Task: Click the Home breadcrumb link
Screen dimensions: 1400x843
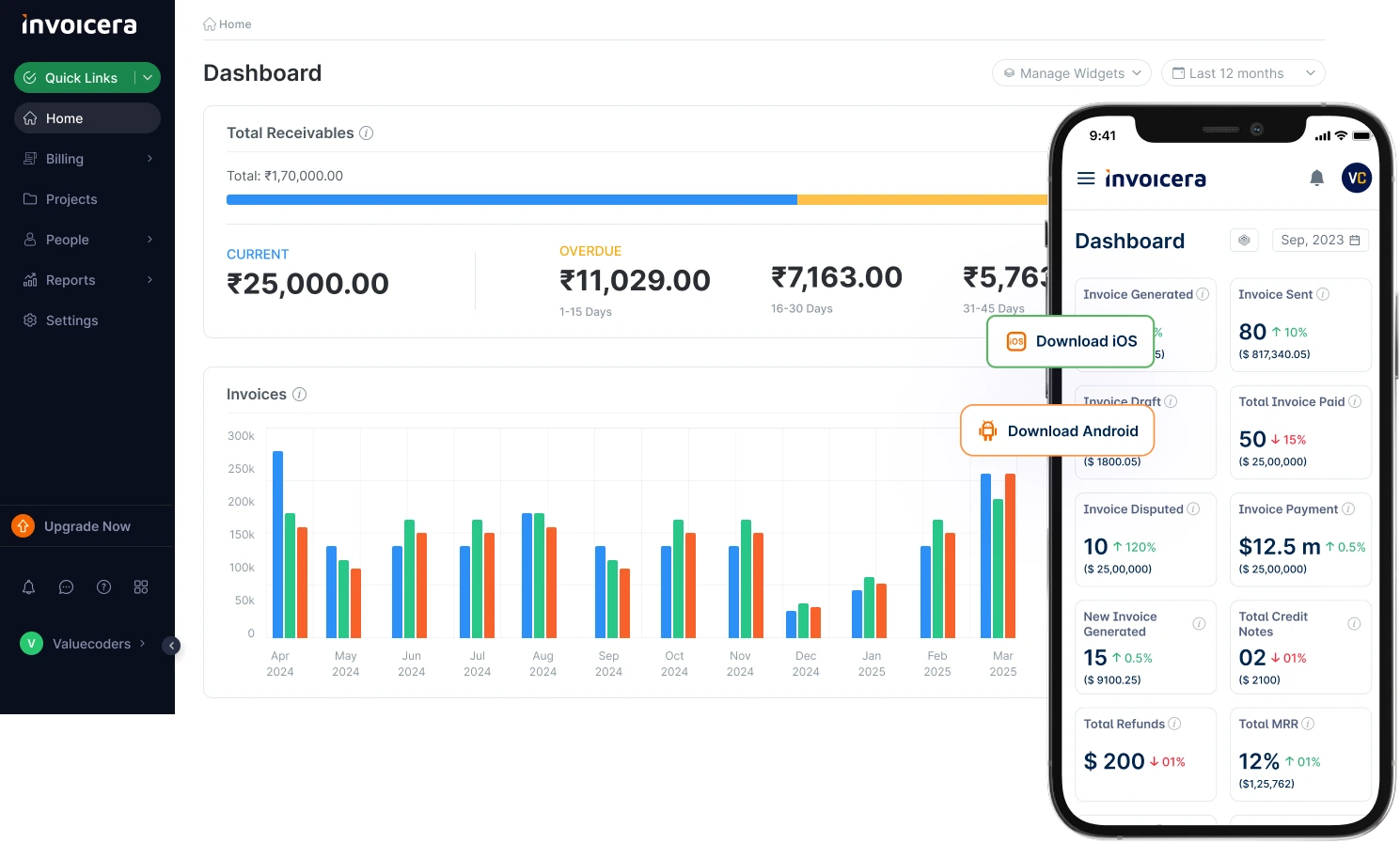Action: pyautogui.click(x=228, y=24)
